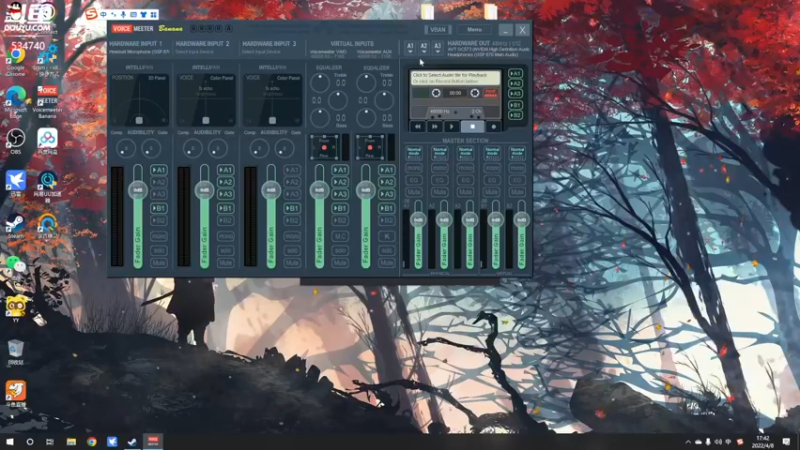Open Steam desktop shortcut
Viewport: 800px width, 450px height.
pyautogui.click(x=15, y=226)
